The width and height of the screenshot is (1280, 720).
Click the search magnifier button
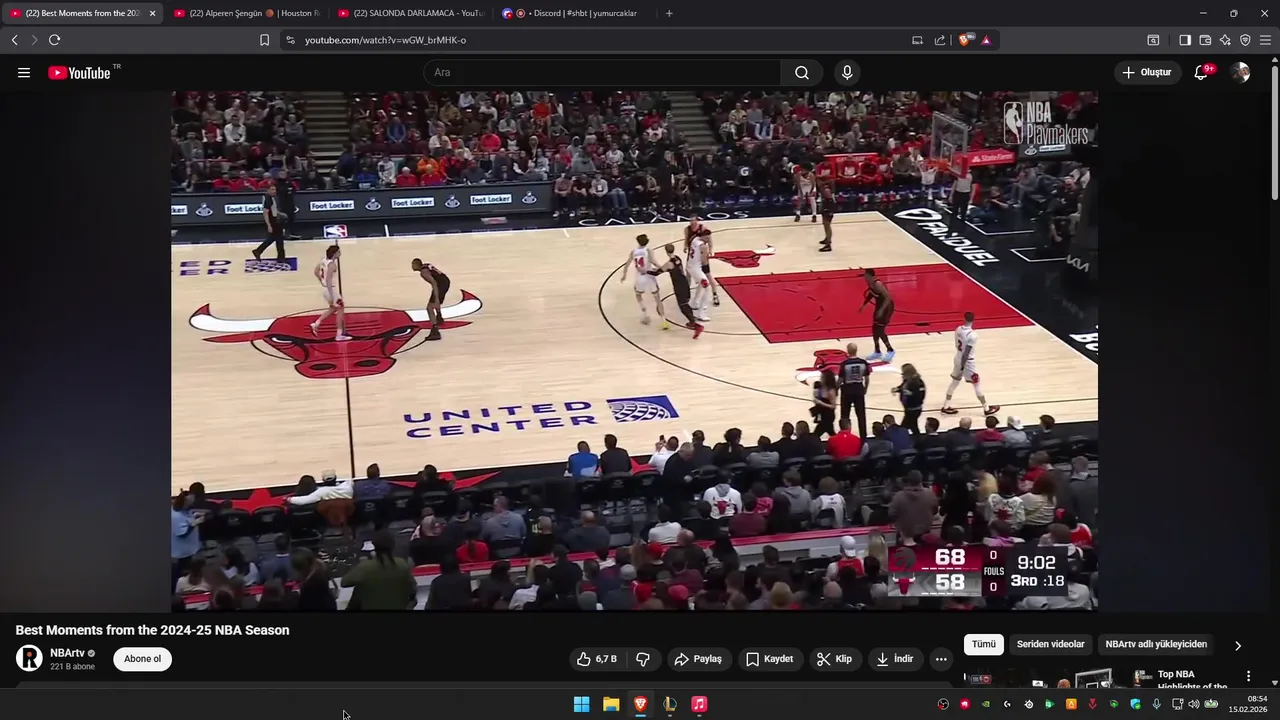coord(802,72)
